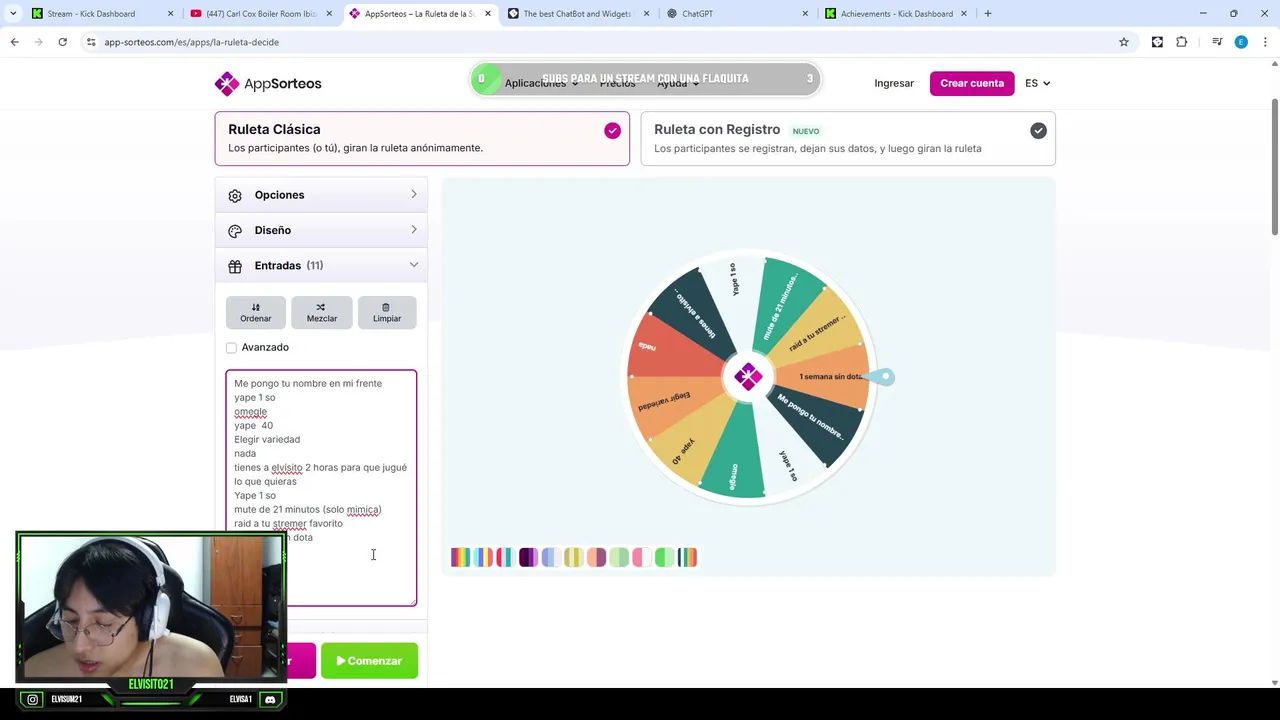Expand the Diseño section

(x=321, y=230)
